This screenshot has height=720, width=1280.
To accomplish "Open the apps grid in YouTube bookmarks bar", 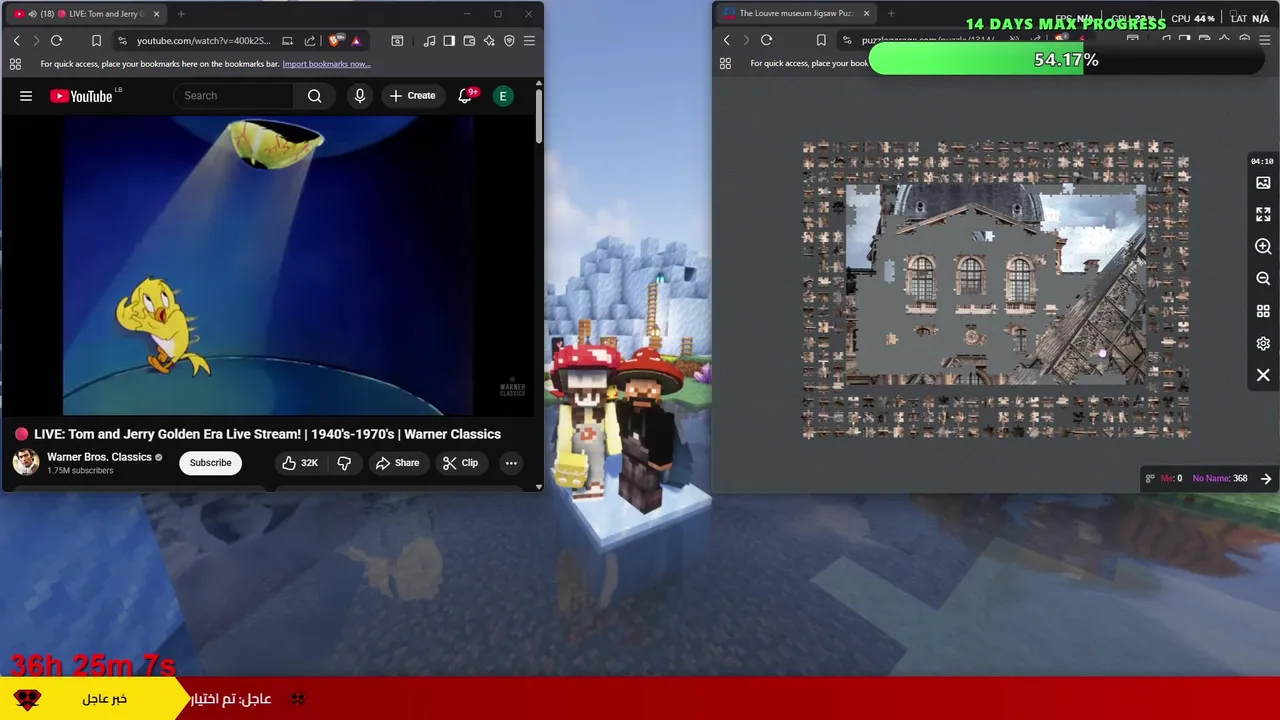I will coord(15,64).
